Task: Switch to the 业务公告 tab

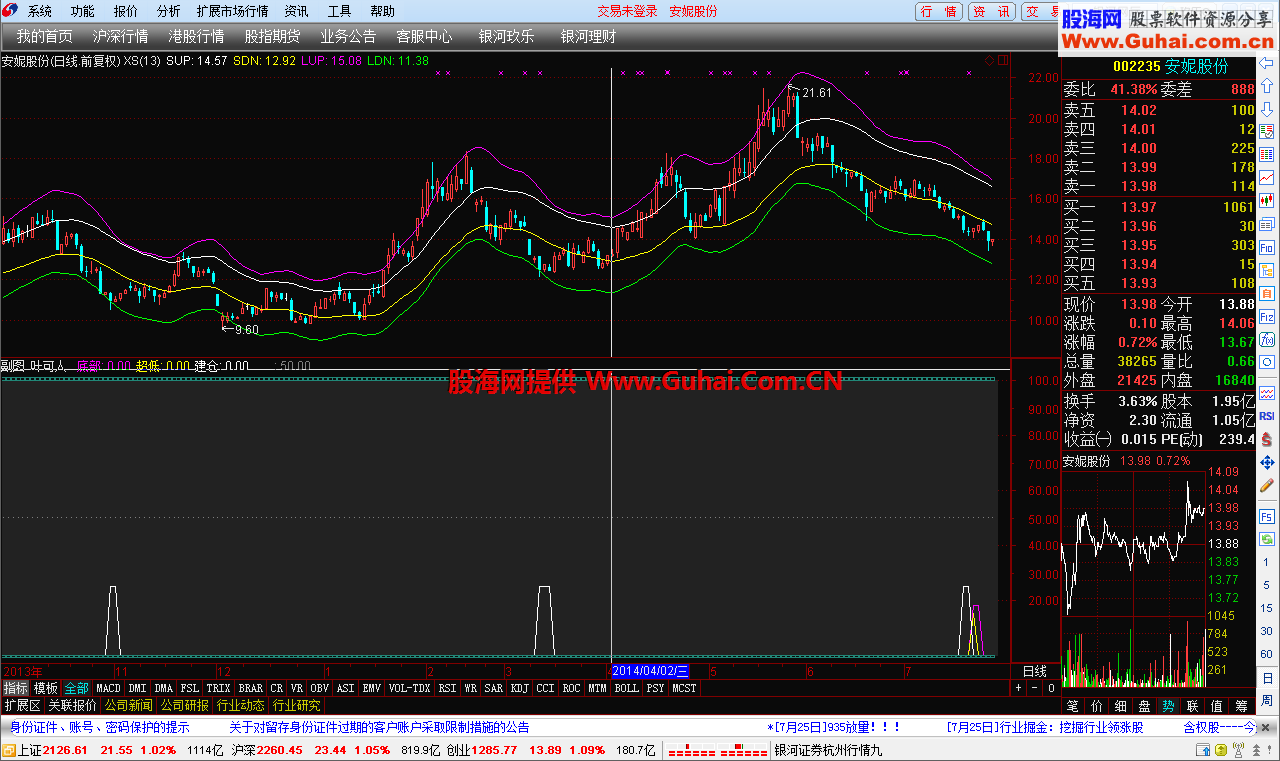Action: pos(348,36)
